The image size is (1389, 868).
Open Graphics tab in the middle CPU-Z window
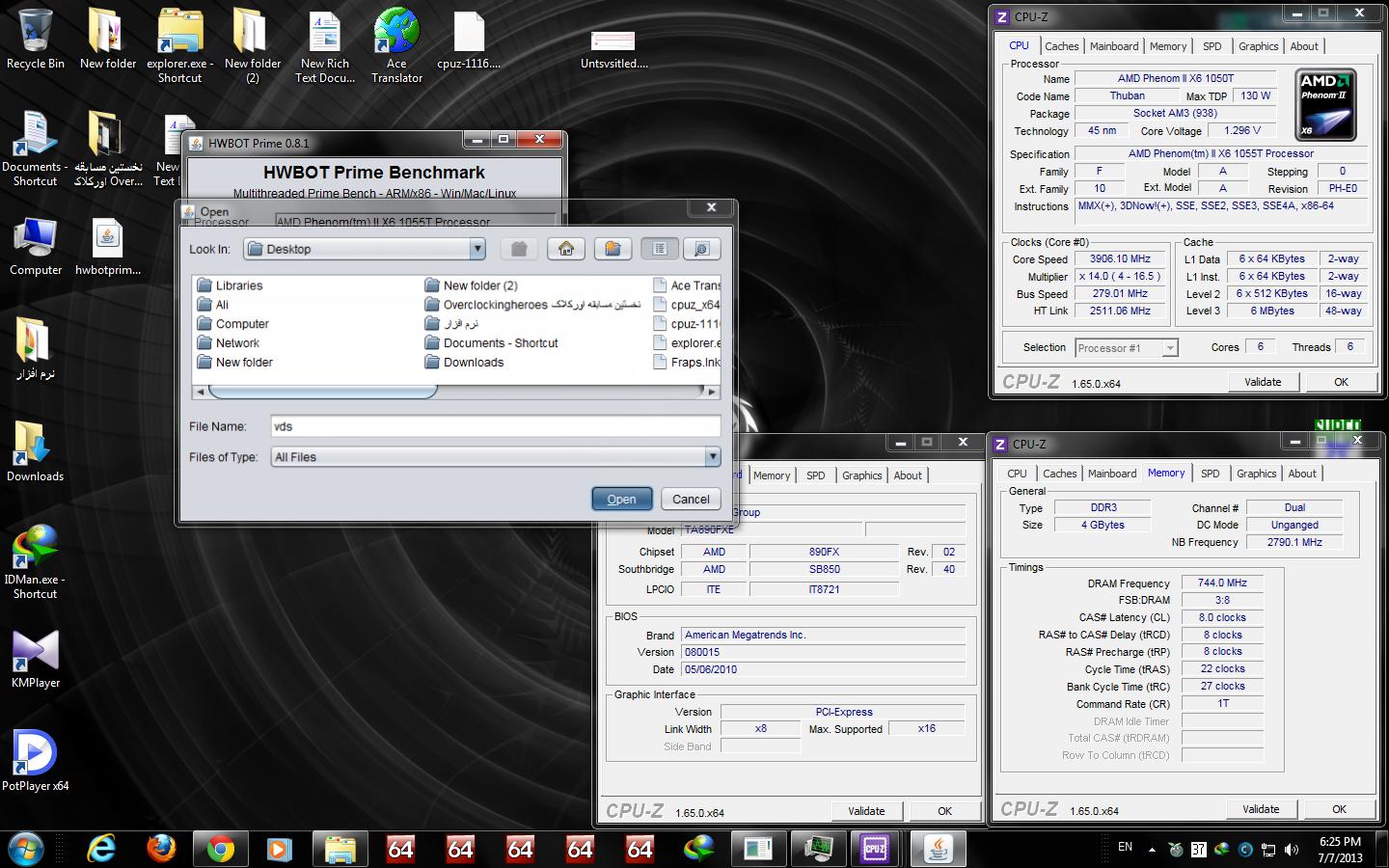(x=861, y=475)
